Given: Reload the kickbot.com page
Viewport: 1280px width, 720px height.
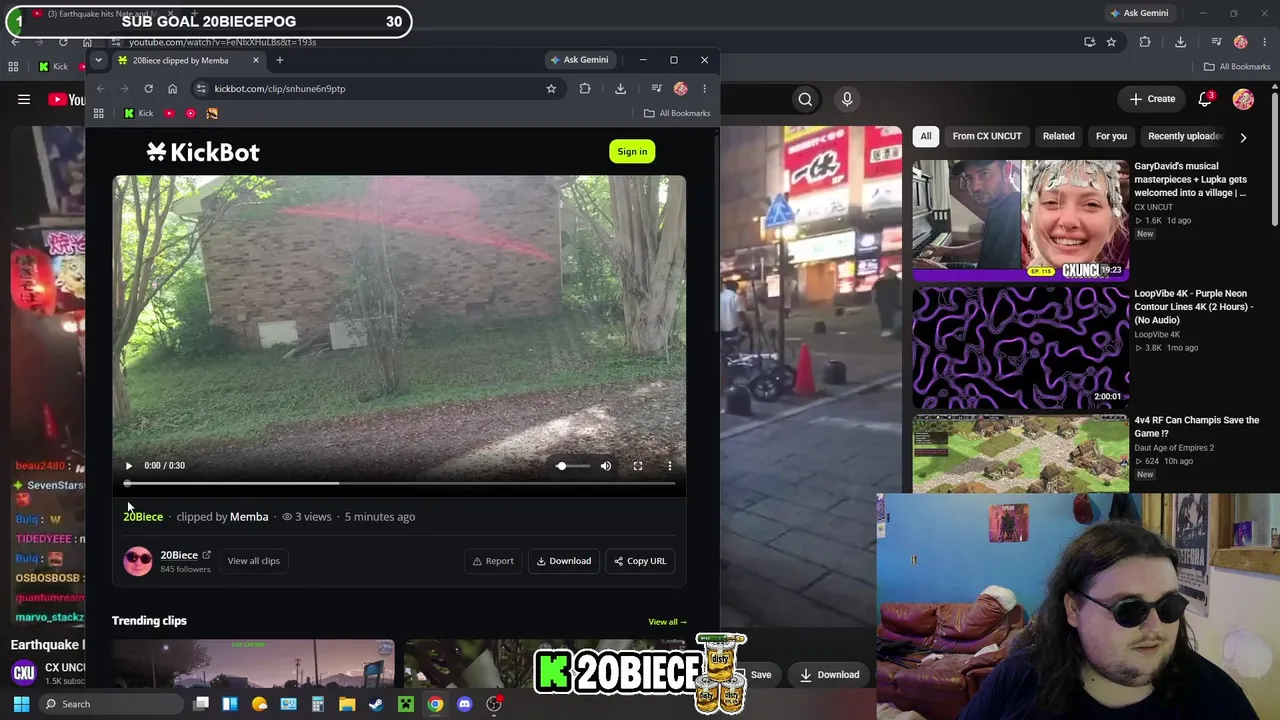Looking at the screenshot, I should [148, 89].
